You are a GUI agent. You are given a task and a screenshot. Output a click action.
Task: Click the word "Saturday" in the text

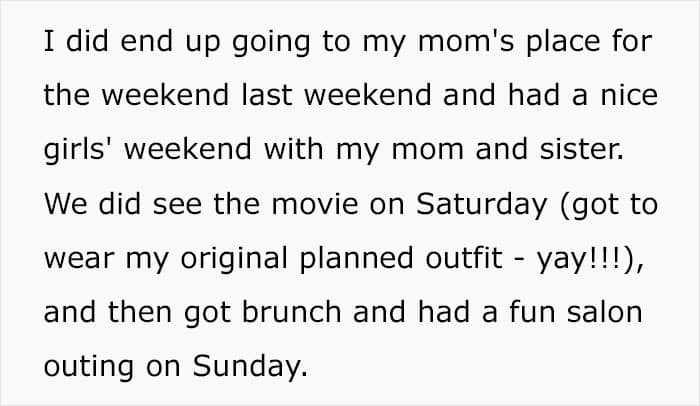[482, 204]
